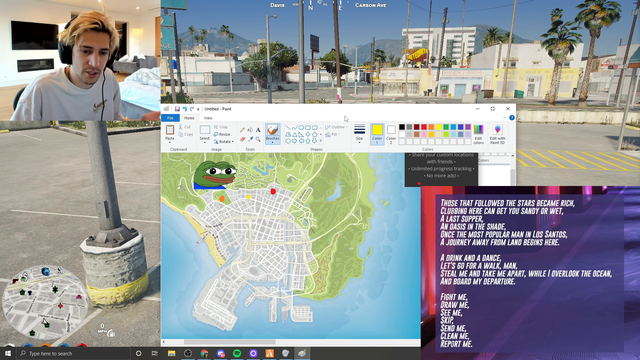This screenshot has width=640, height=360.
Task: Open File Explorer from taskbar
Action: click(x=171, y=353)
